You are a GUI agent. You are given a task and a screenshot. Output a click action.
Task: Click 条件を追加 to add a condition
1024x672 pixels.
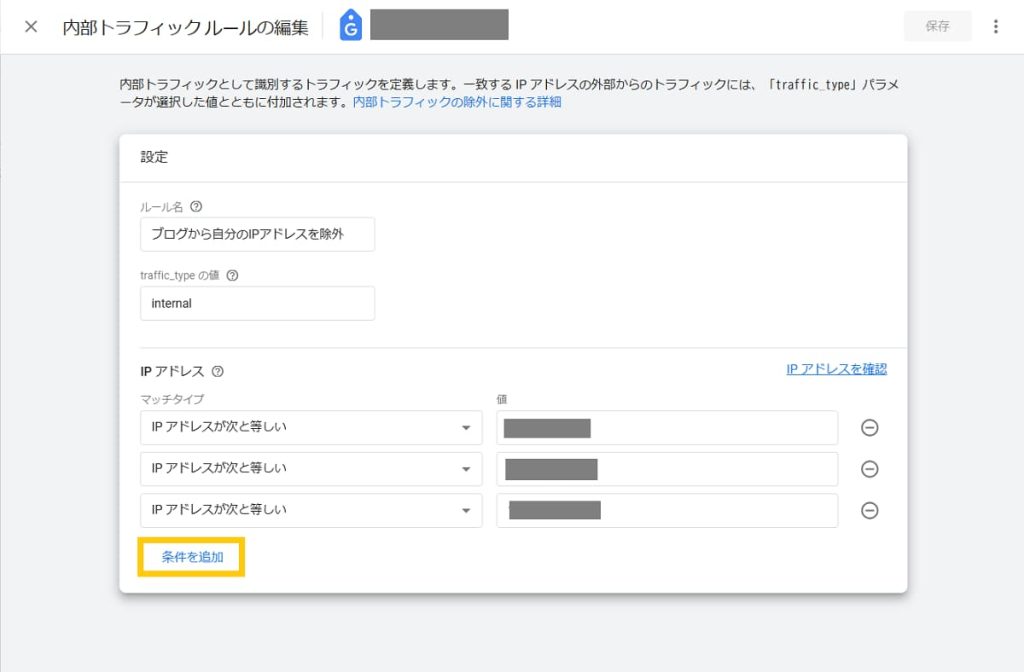coord(192,557)
